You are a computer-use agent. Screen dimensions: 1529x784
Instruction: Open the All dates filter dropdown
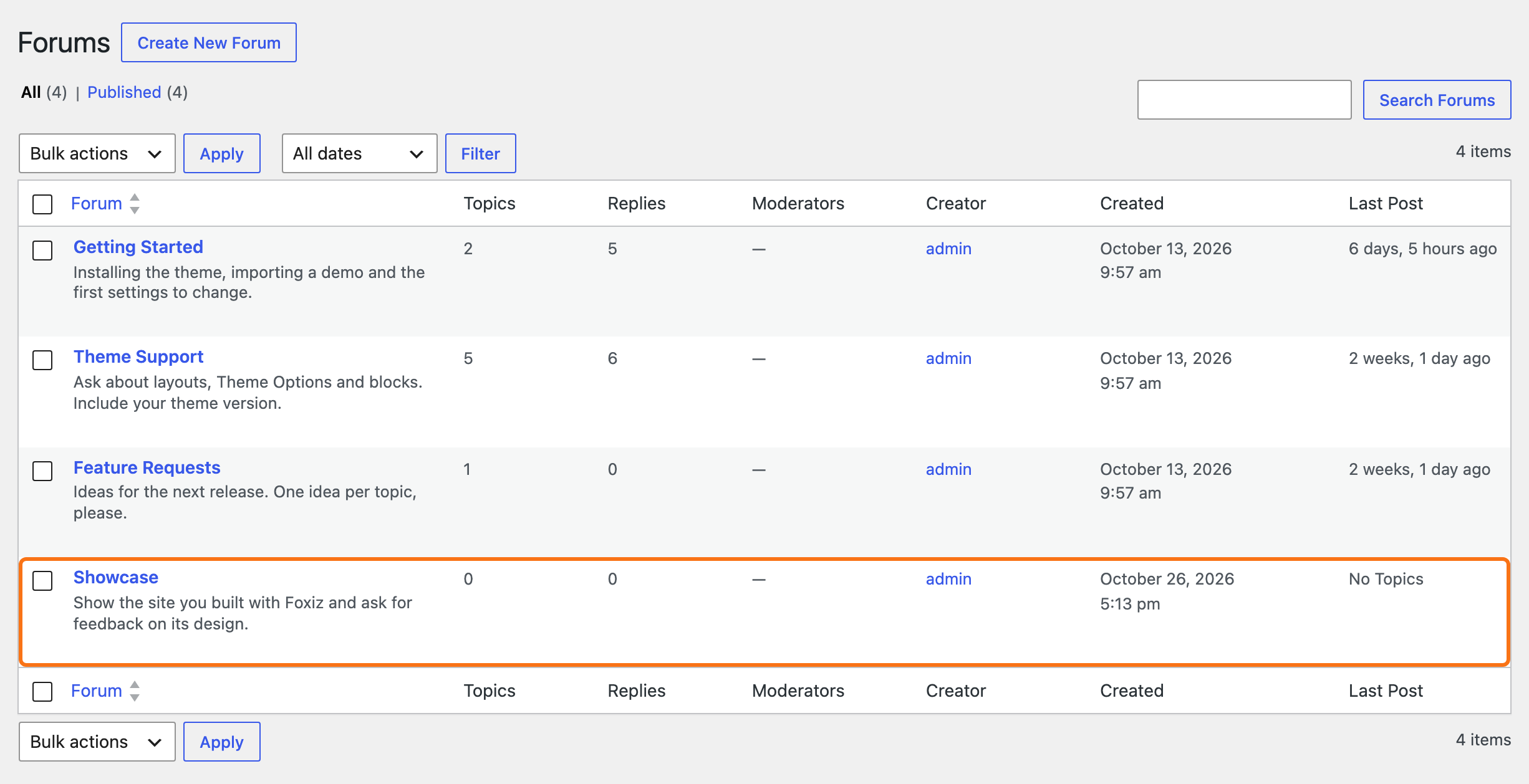(359, 153)
